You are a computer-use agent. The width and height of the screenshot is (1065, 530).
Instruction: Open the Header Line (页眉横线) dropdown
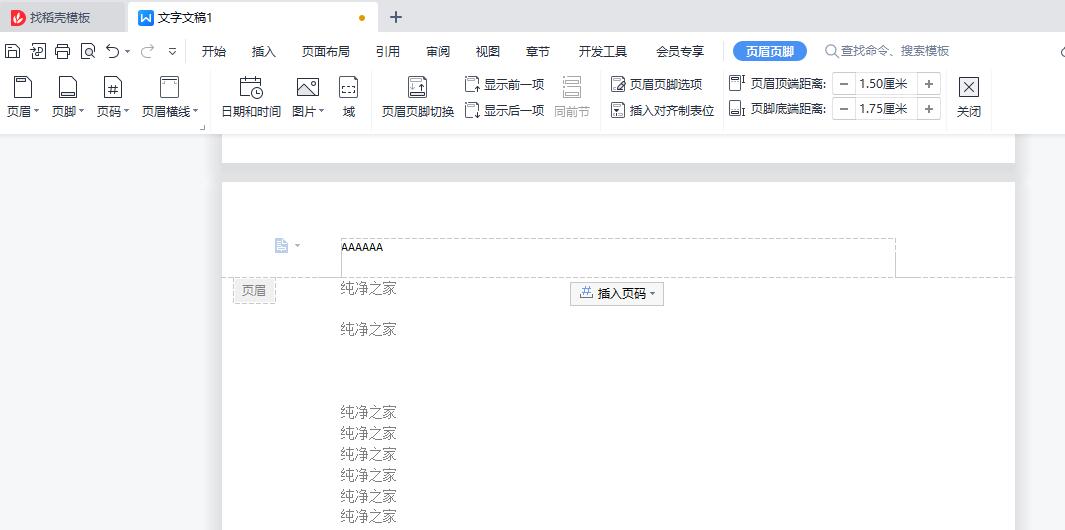click(170, 112)
